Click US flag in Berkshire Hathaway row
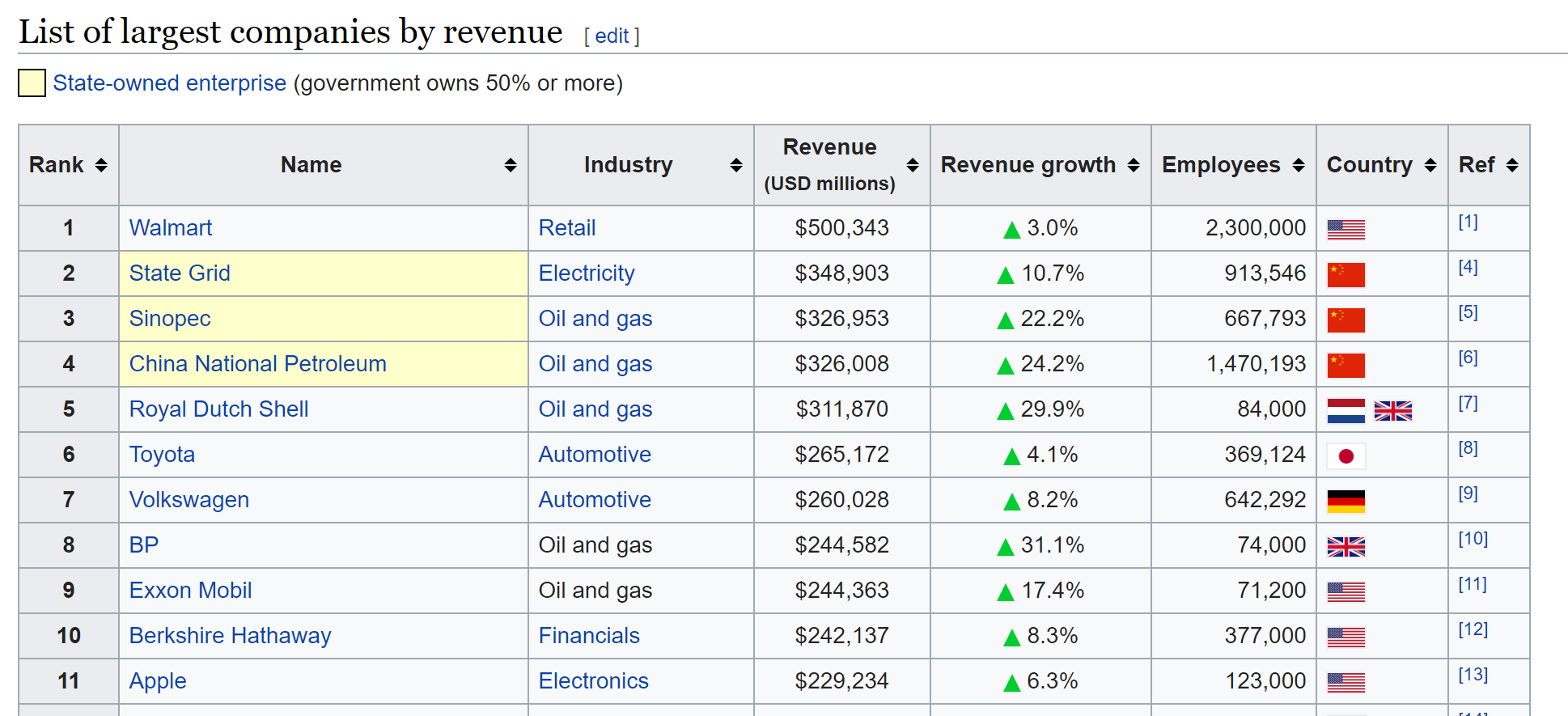 click(x=1346, y=638)
